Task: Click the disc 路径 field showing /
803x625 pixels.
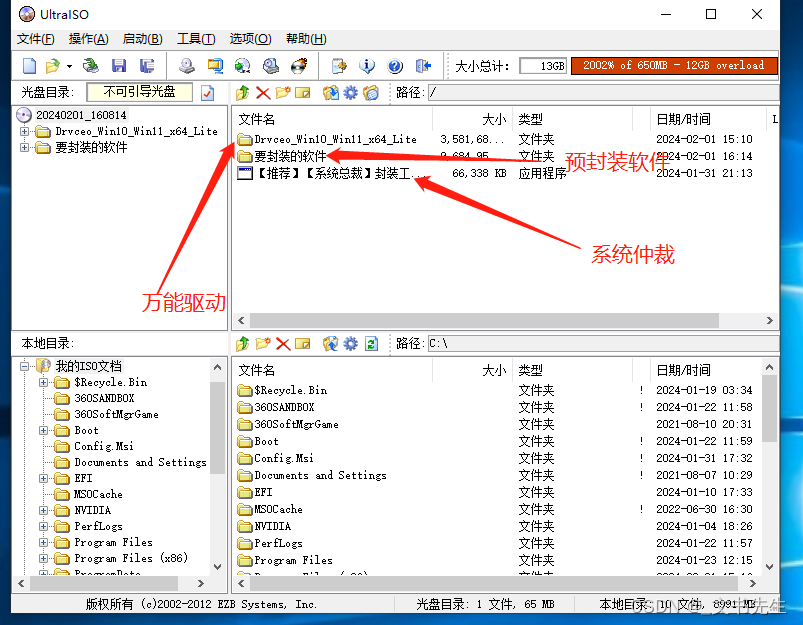Action: pos(603,93)
